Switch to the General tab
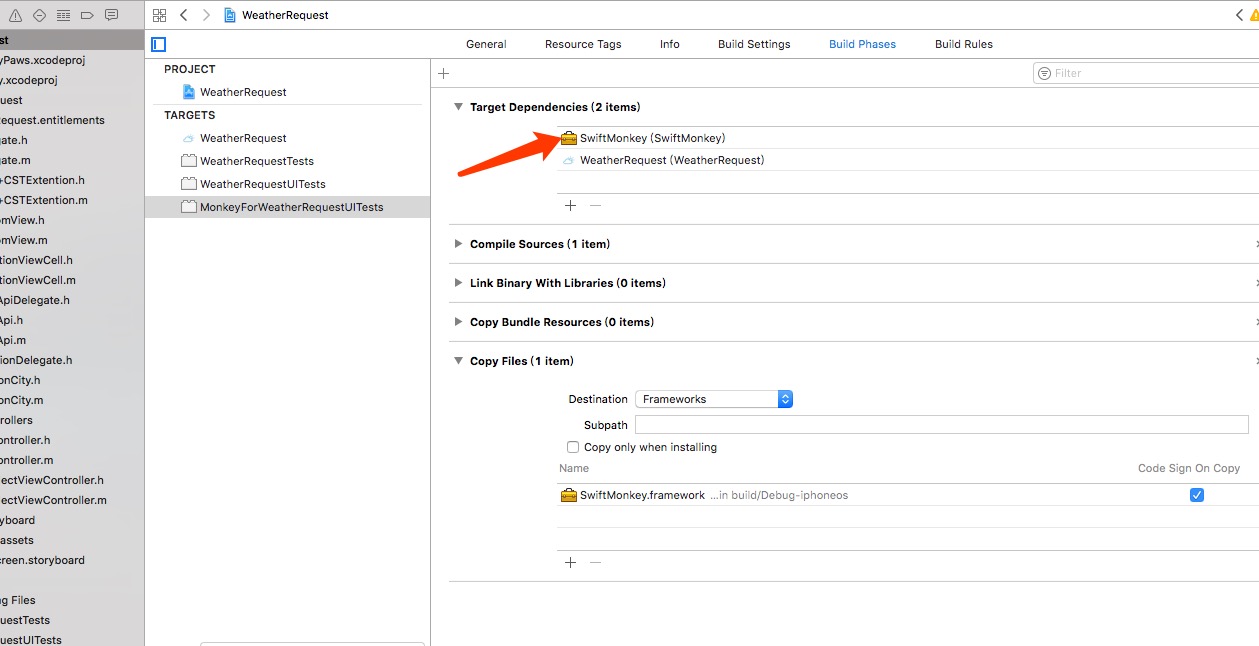Viewport: 1259px width, 646px height. tap(486, 44)
